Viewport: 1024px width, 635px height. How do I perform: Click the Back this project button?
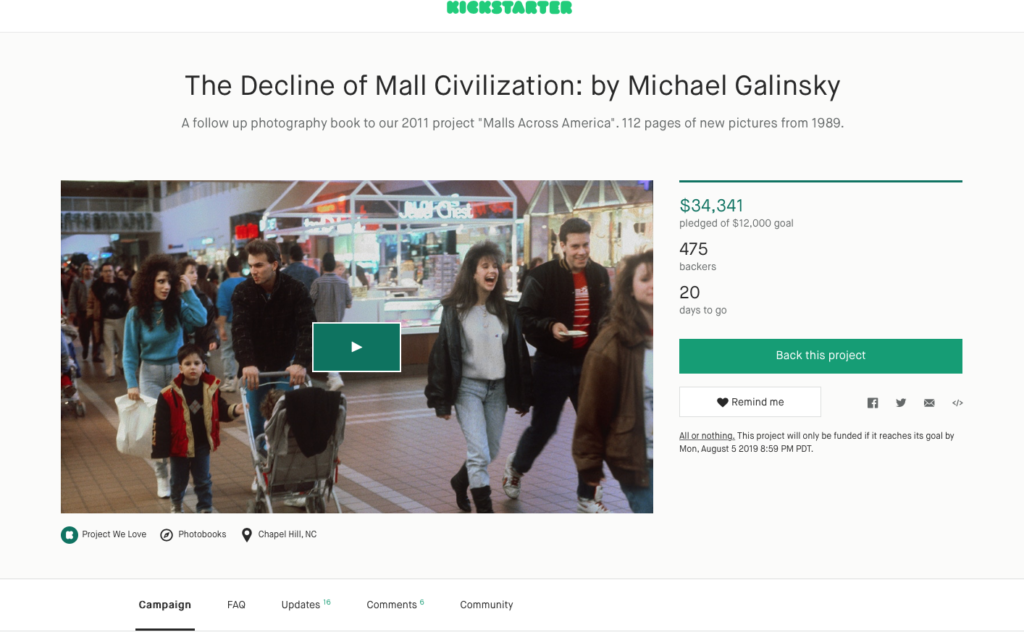click(x=820, y=356)
